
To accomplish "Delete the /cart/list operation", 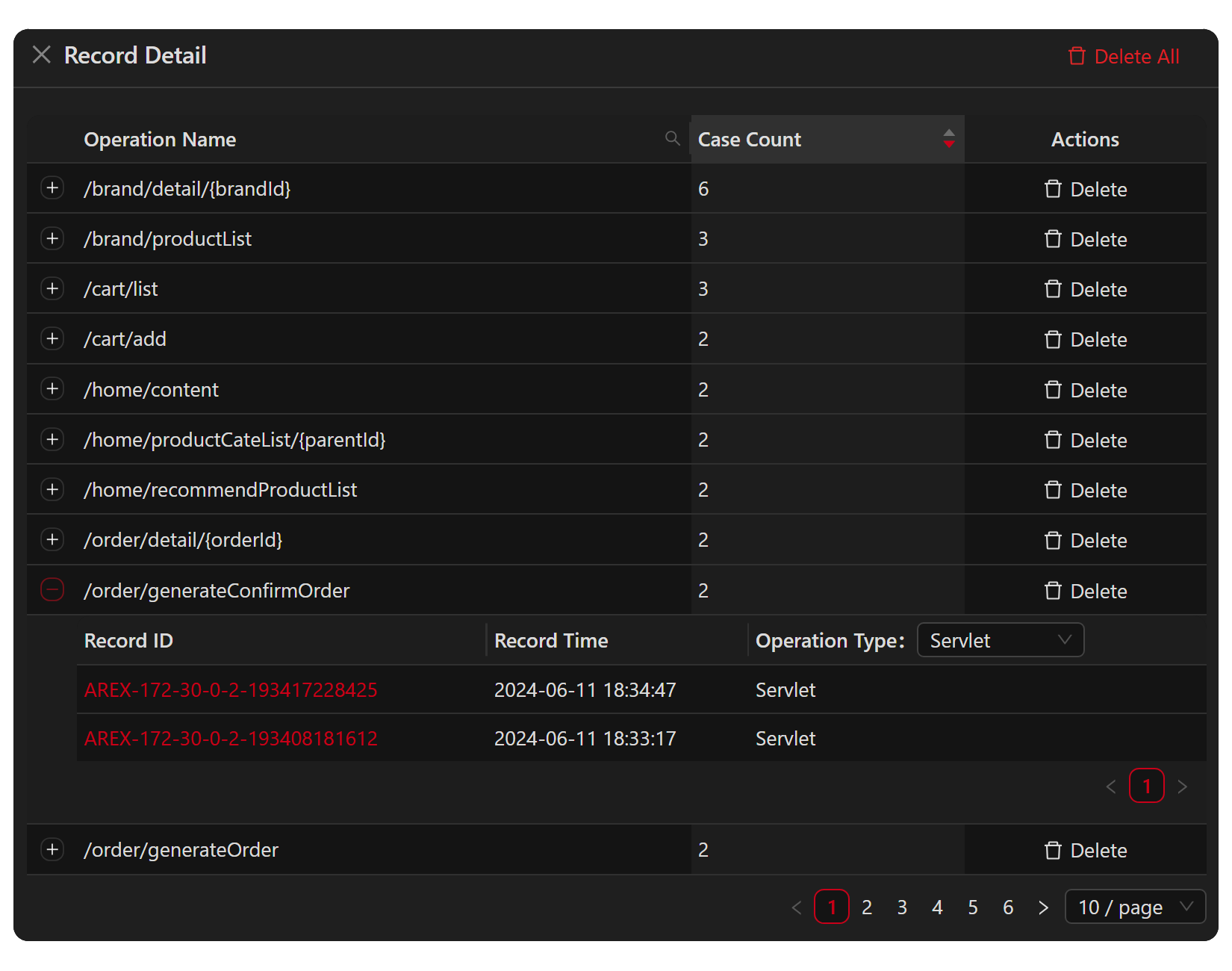I will pyautogui.click(x=1086, y=290).
